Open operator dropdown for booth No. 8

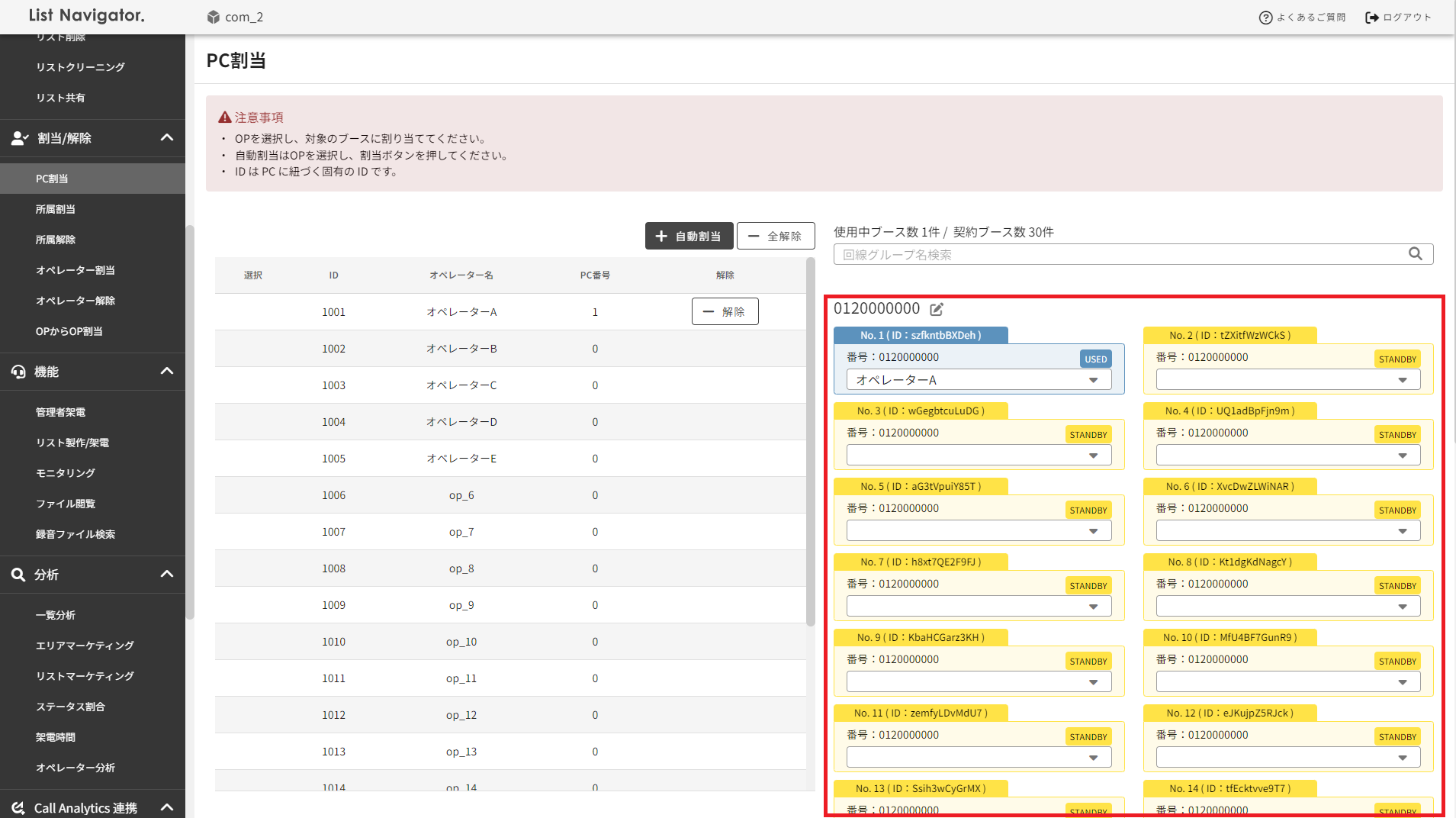point(1288,607)
